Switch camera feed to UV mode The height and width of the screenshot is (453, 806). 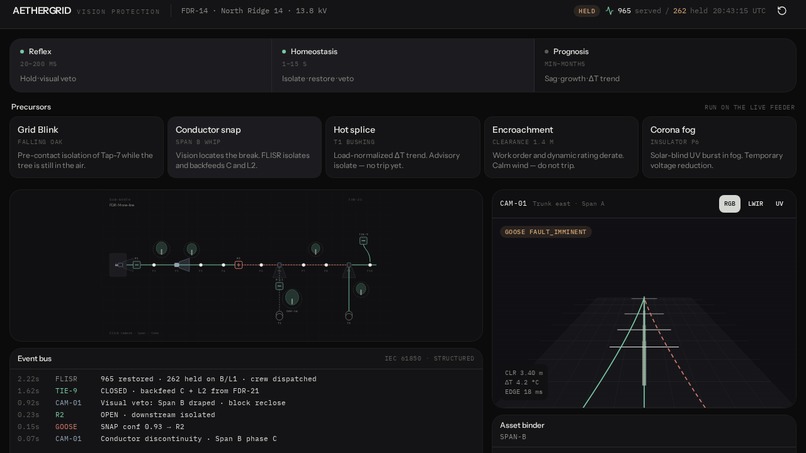pyautogui.click(x=779, y=204)
